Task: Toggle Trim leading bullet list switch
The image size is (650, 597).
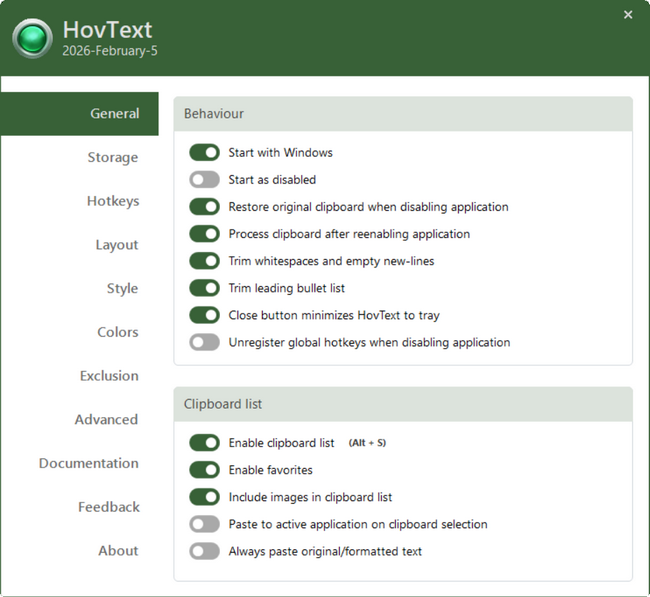Action: point(204,288)
